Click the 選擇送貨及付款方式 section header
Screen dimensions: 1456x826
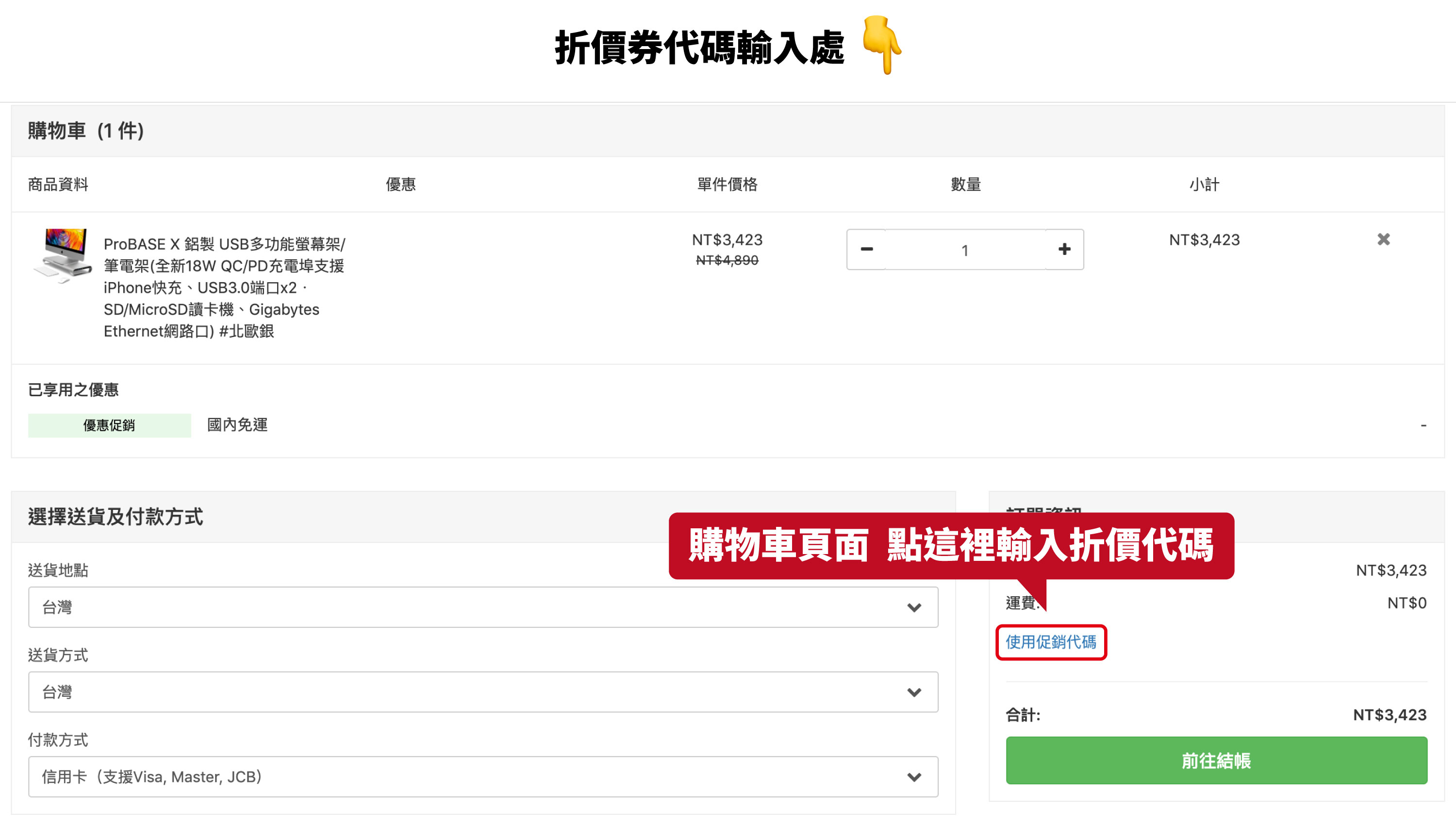point(116,517)
